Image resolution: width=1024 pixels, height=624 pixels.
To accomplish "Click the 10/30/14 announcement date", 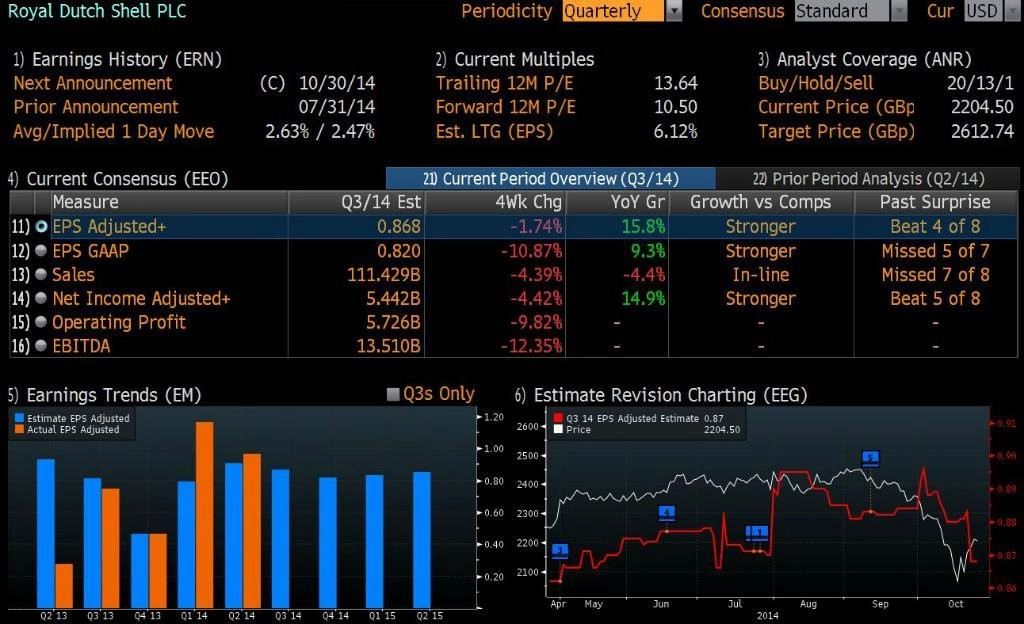I will tap(337, 84).
